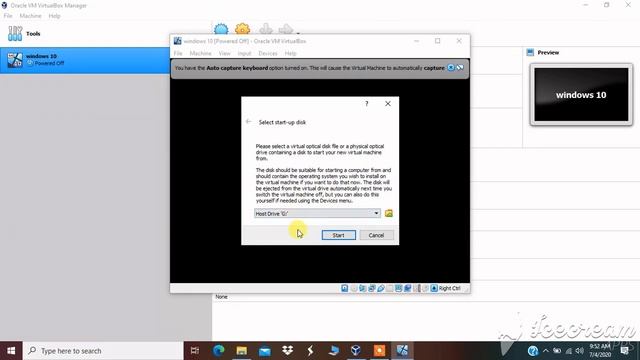
Task: Click the shared folders status icon
Action: [x=389, y=288]
